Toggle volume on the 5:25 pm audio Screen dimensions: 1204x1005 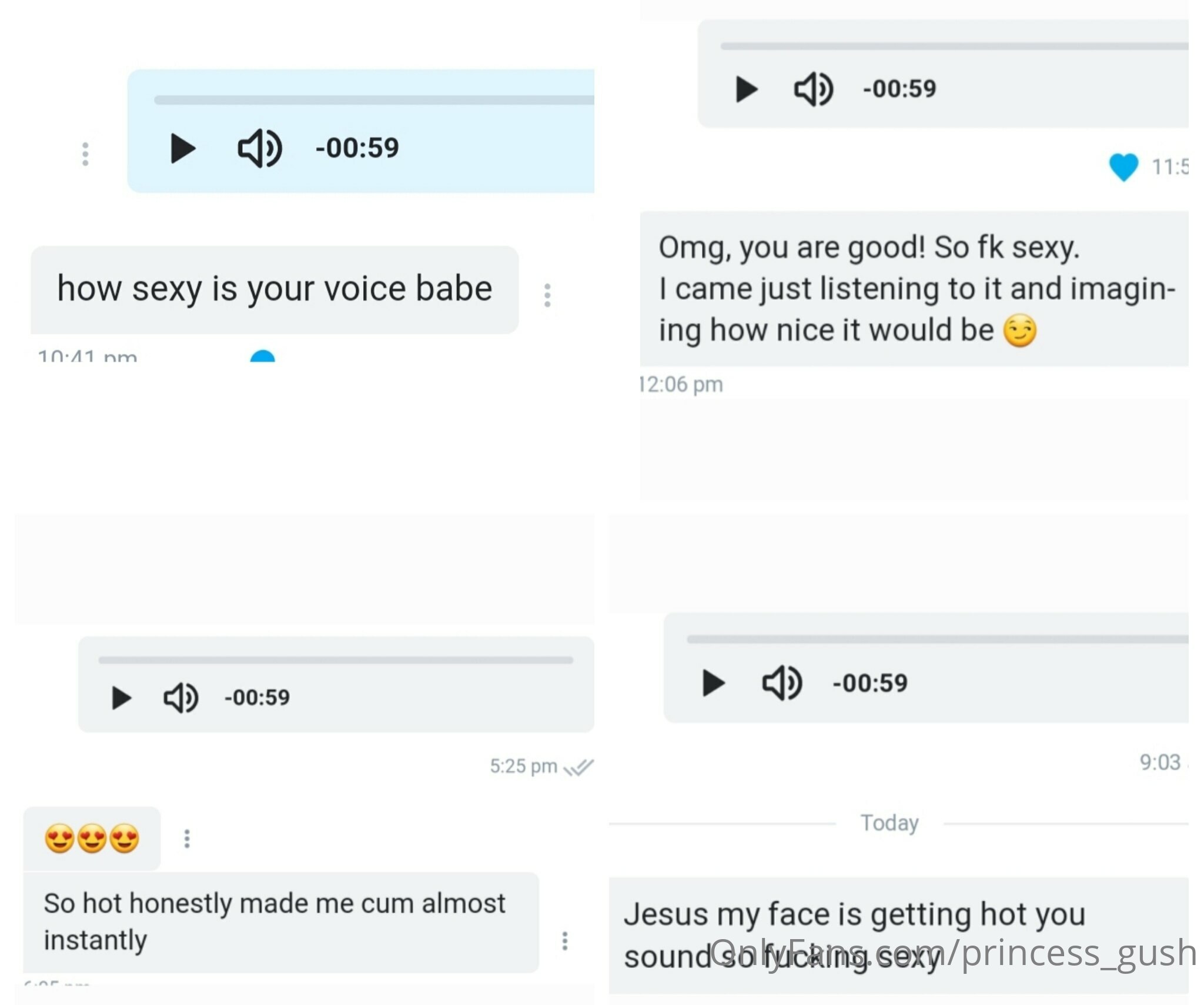pos(180,698)
